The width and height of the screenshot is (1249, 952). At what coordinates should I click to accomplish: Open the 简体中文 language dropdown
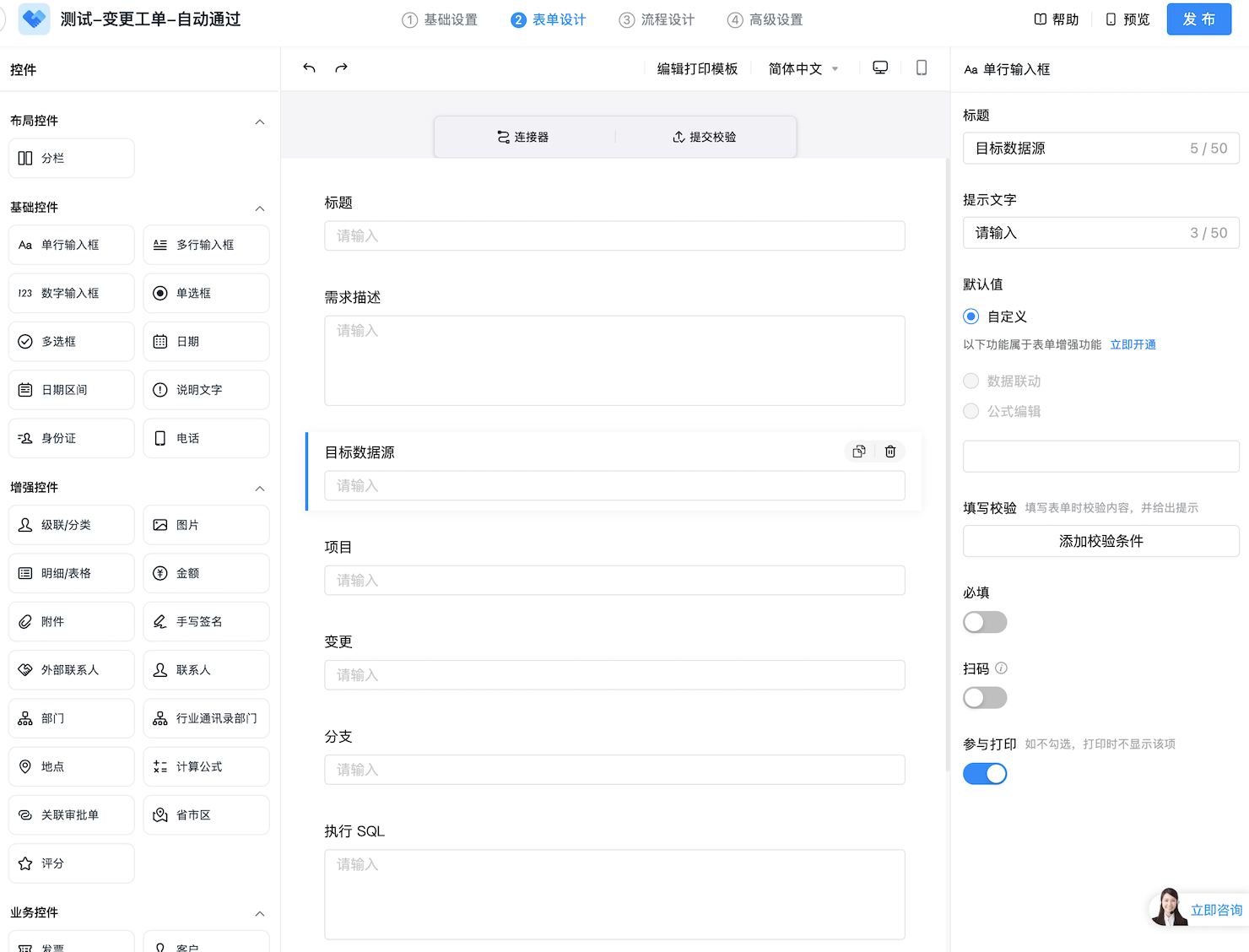(803, 69)
